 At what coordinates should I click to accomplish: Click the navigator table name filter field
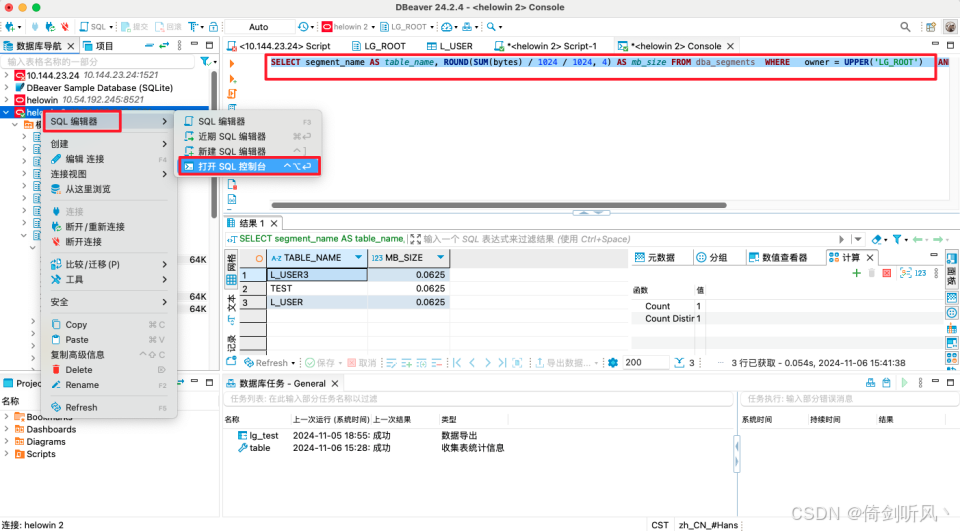tap(99, 62)
